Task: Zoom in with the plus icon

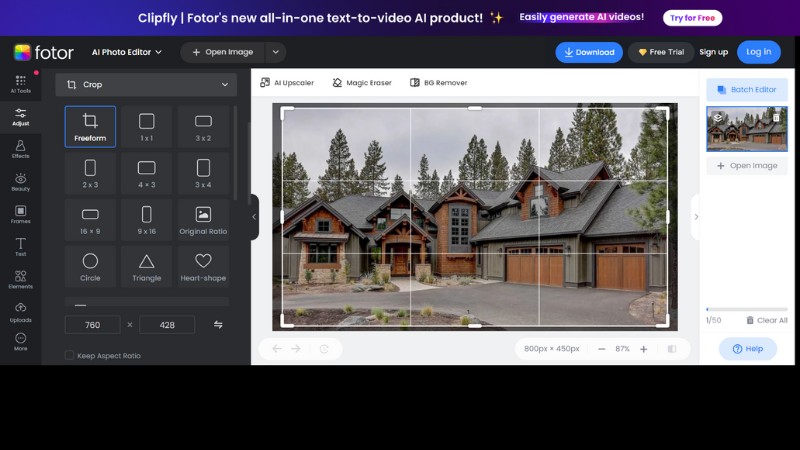Action: (643, 349)
